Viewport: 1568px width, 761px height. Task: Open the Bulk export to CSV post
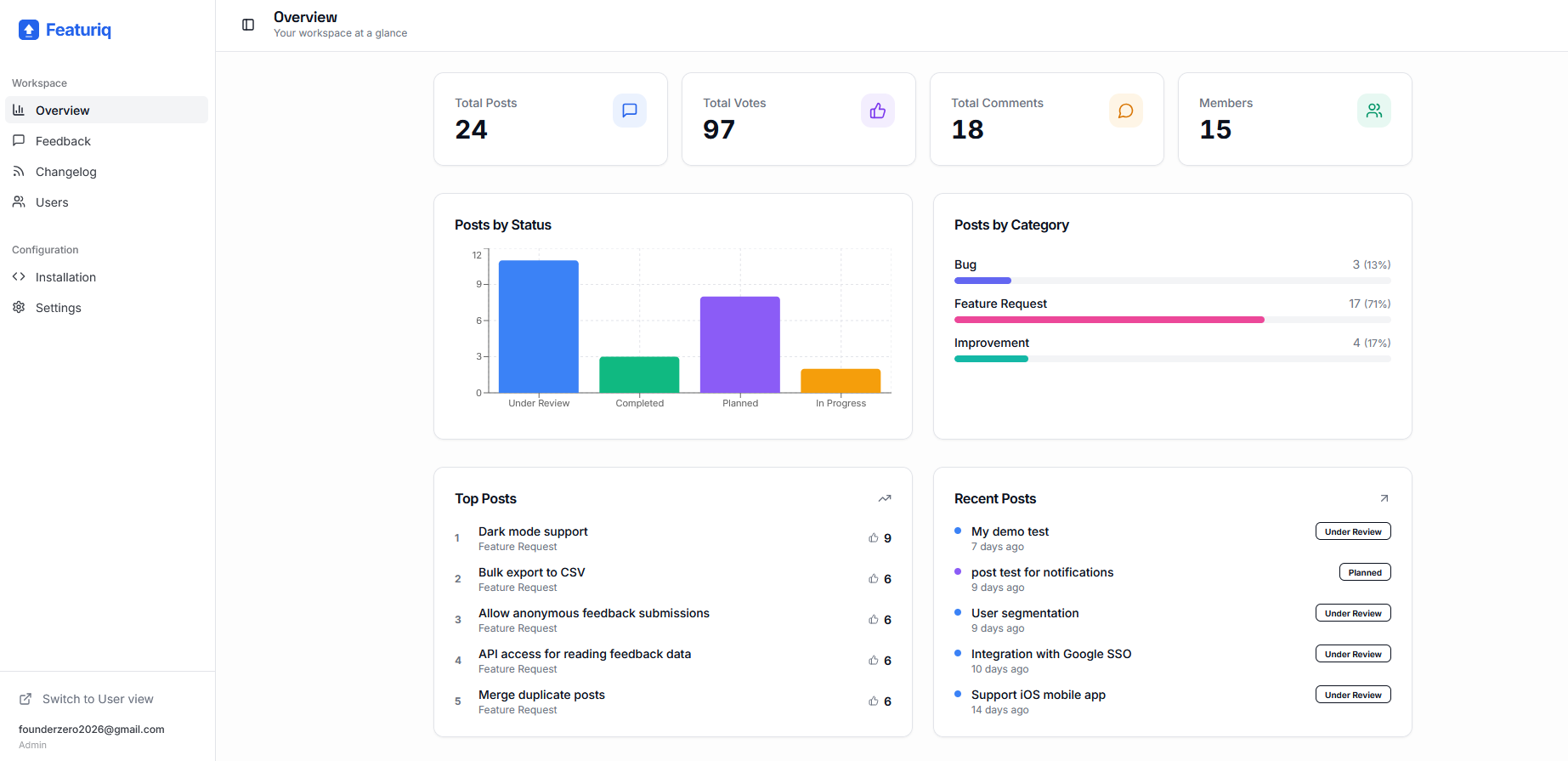(531, 572)
